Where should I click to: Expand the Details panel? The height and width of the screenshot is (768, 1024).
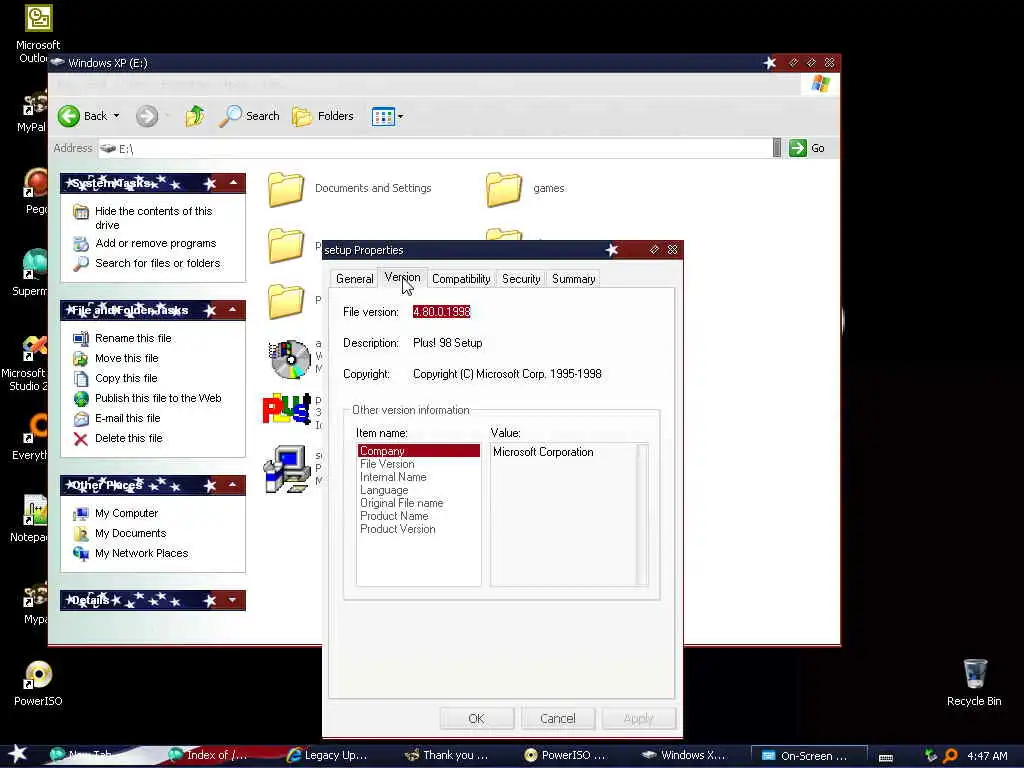point(233,600)
